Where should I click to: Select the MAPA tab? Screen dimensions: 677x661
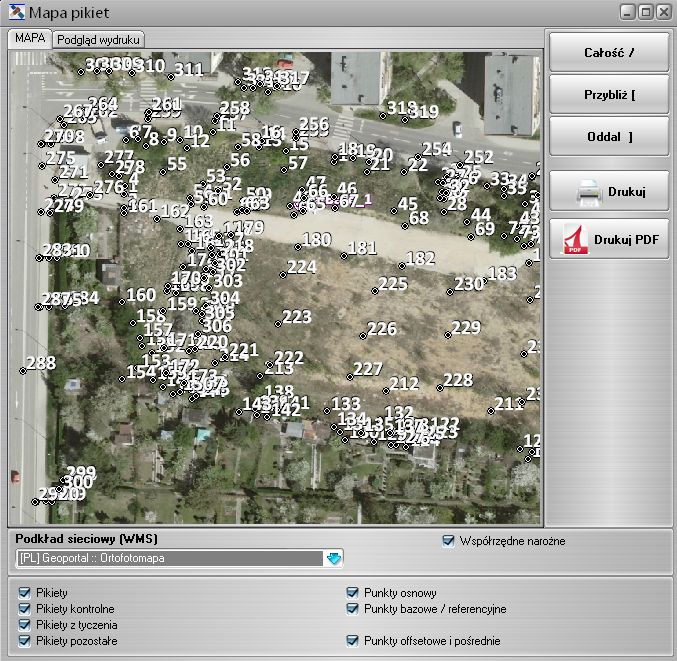[x=29, y=38]
